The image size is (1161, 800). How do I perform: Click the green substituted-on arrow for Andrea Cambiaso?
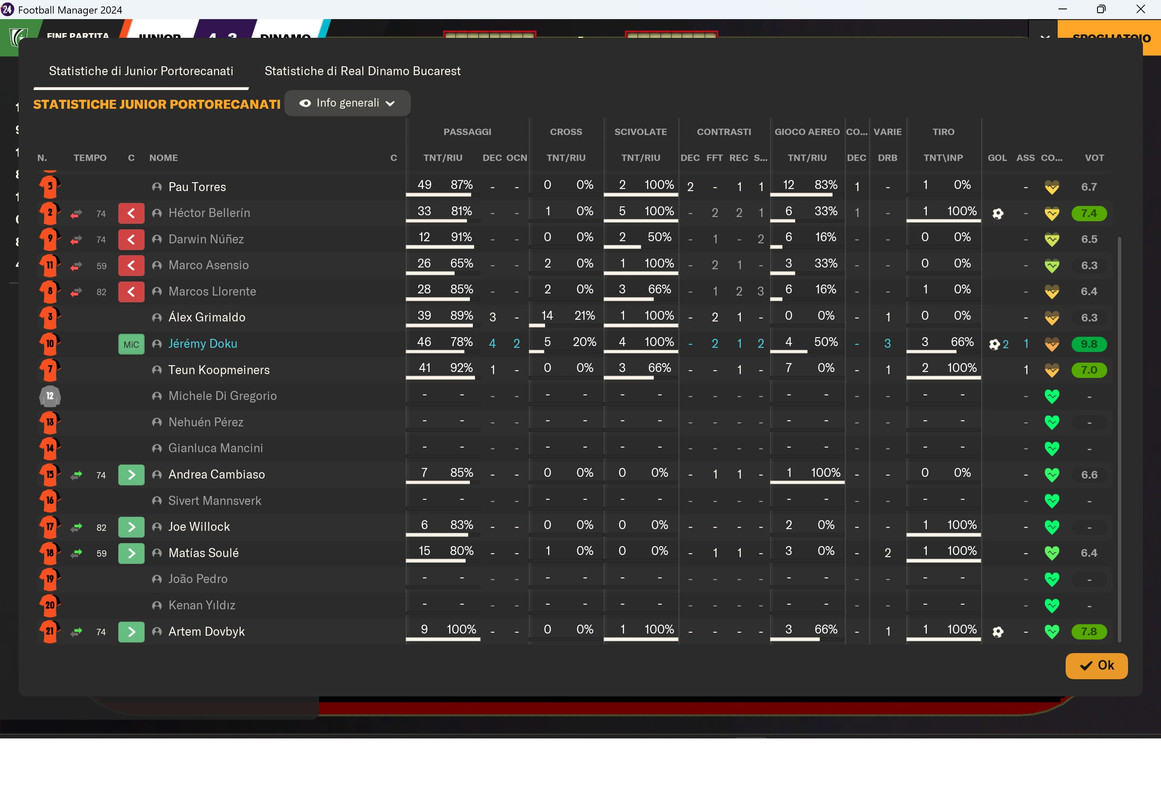[x=131, y=475]
